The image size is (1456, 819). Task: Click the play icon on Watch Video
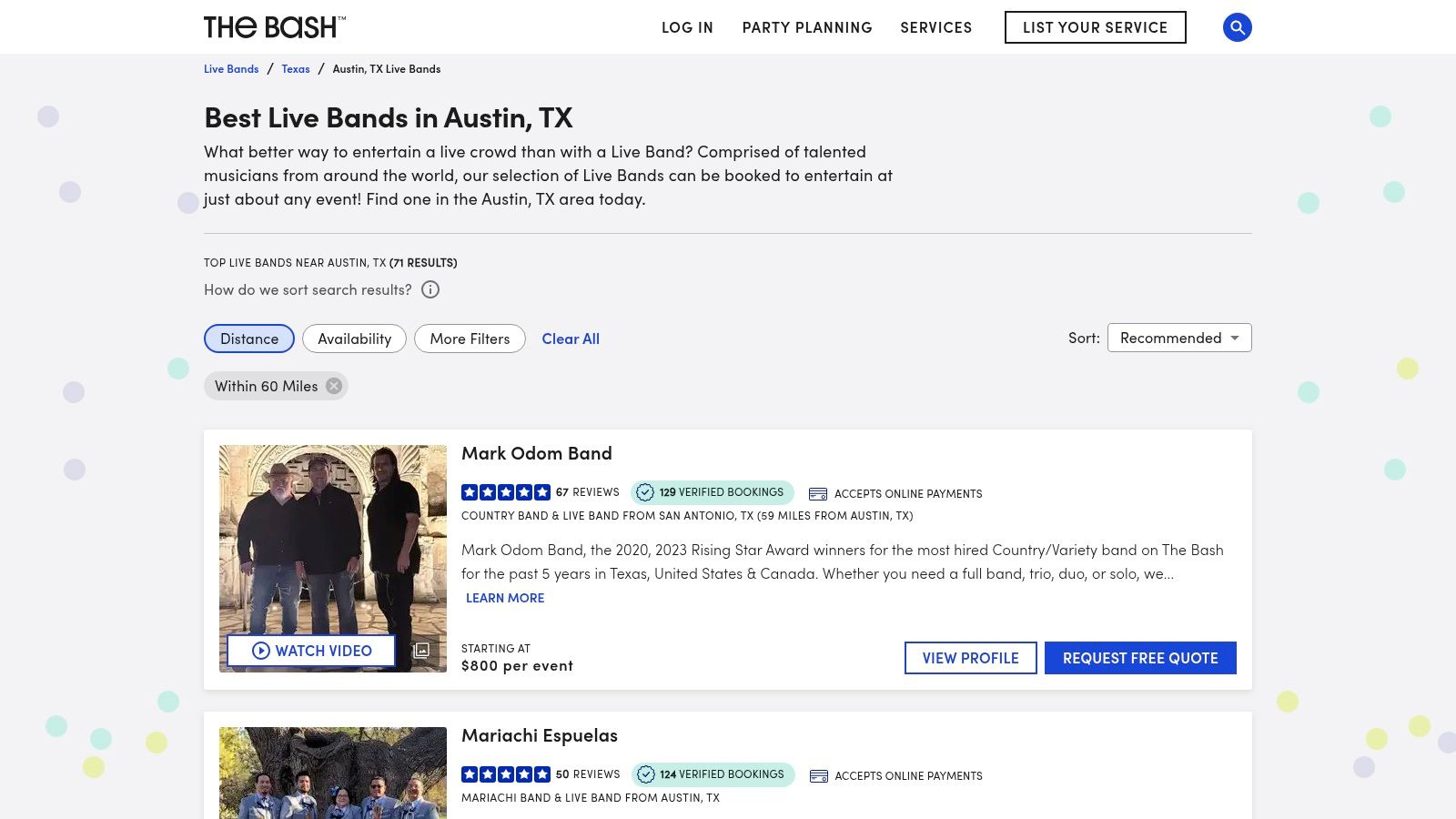point(261,651)
